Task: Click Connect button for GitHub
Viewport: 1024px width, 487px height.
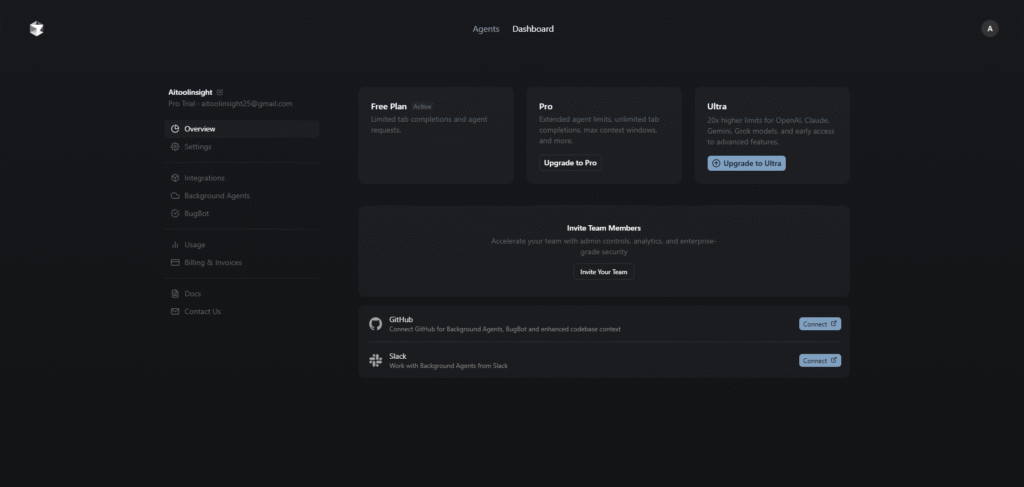Action: pos(820,324)
